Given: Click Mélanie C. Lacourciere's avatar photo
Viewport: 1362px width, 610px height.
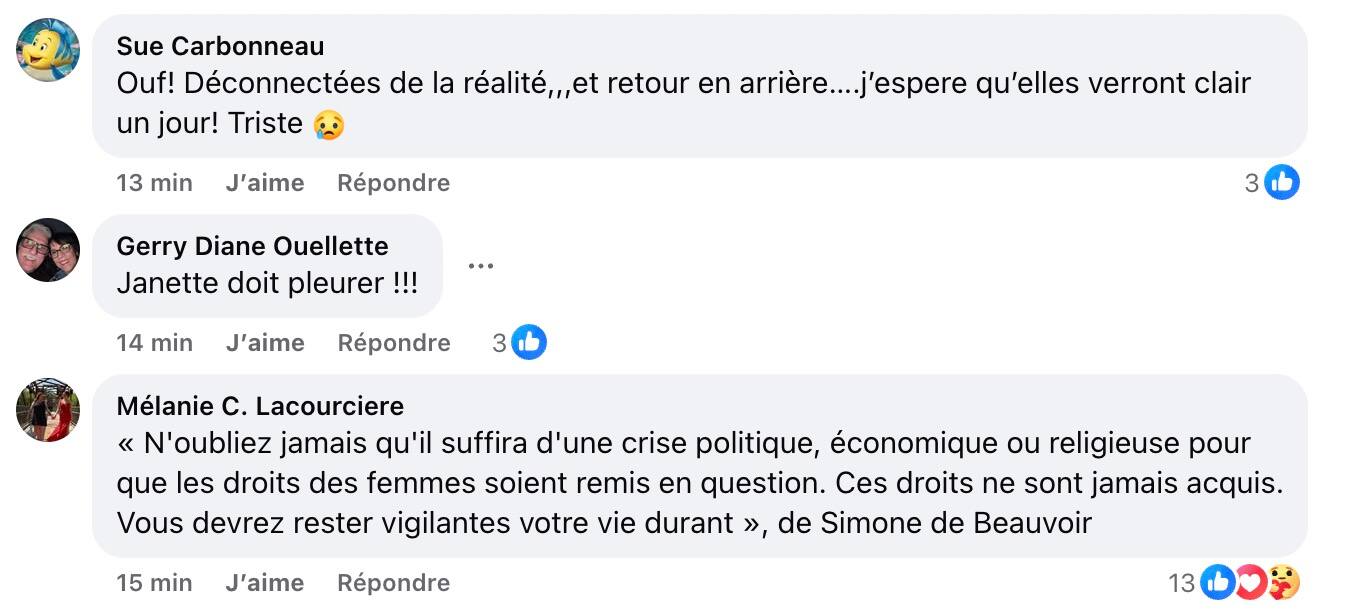Looking at the screenshot, I should point(48,410).
